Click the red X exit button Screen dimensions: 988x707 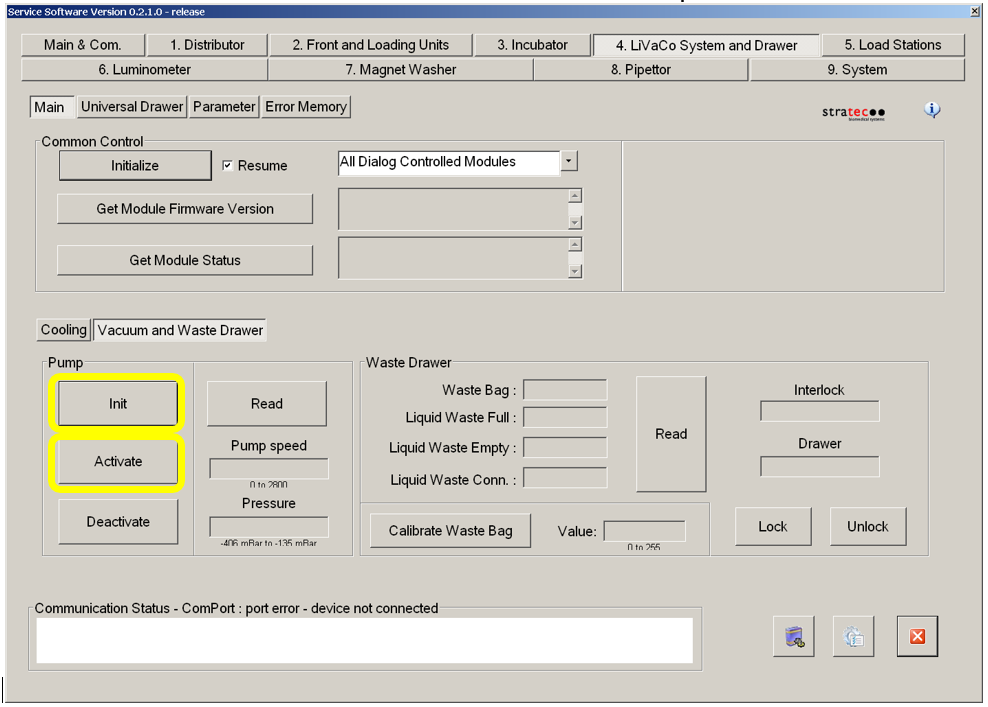917,637
